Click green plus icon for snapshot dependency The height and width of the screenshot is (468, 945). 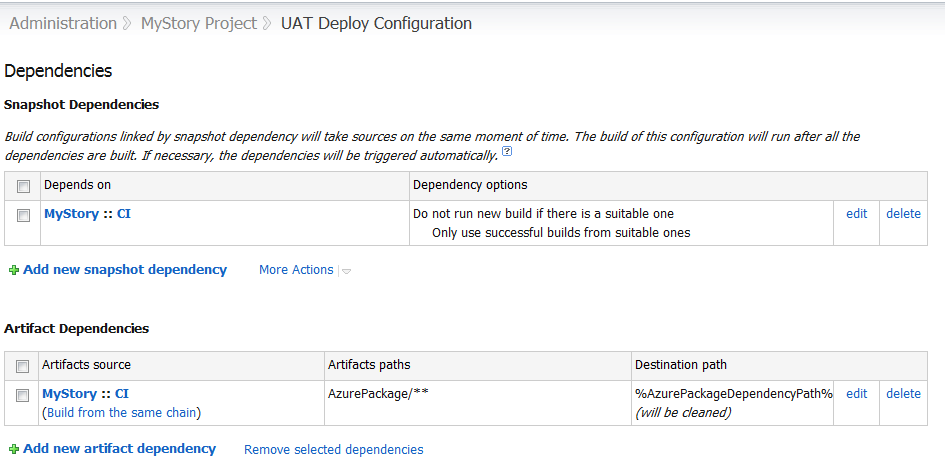point(14,270)
